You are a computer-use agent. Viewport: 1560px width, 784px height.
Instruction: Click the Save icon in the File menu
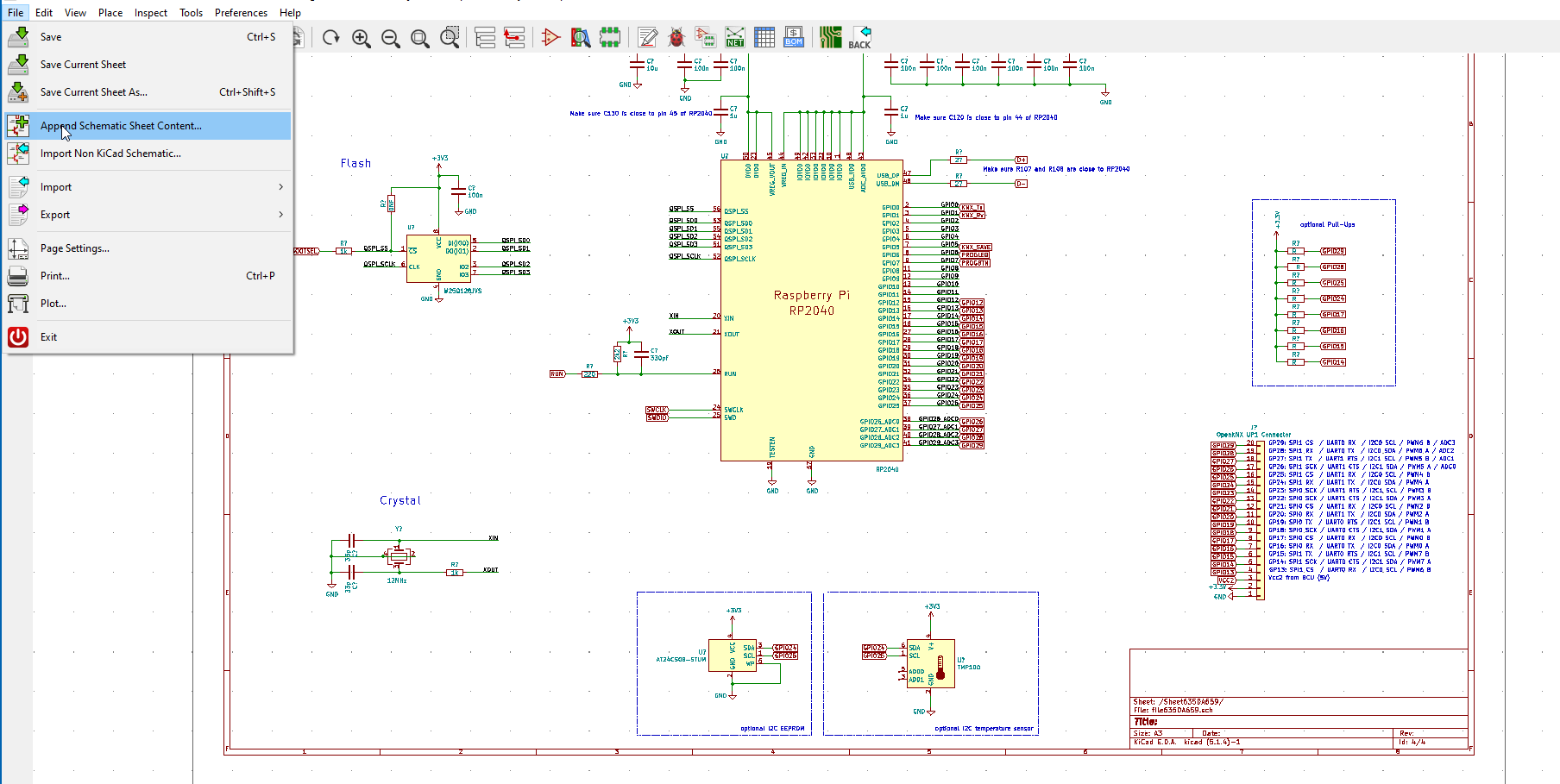[x=18, y=37]
